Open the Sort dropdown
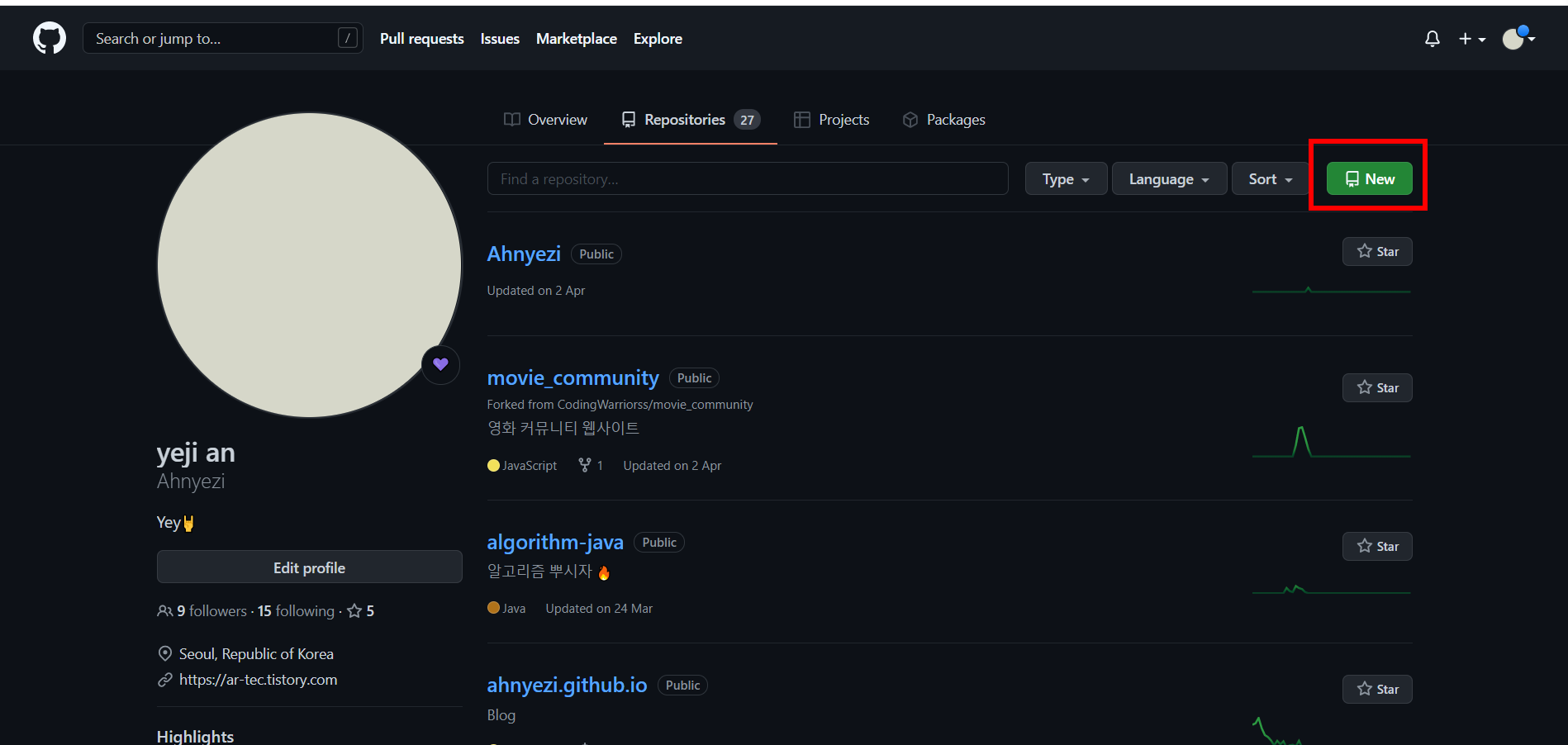The image size is (1568, 745). tap(1270, 178)
